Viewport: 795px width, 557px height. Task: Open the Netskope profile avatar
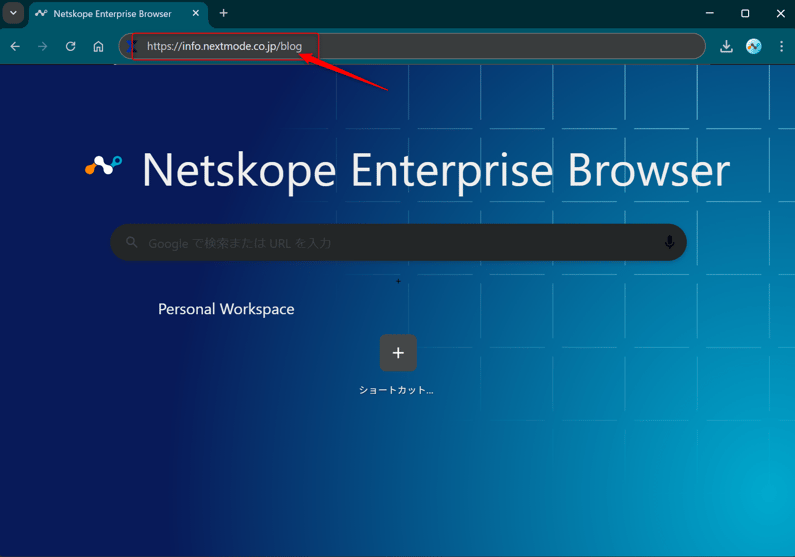click(753, 46)
